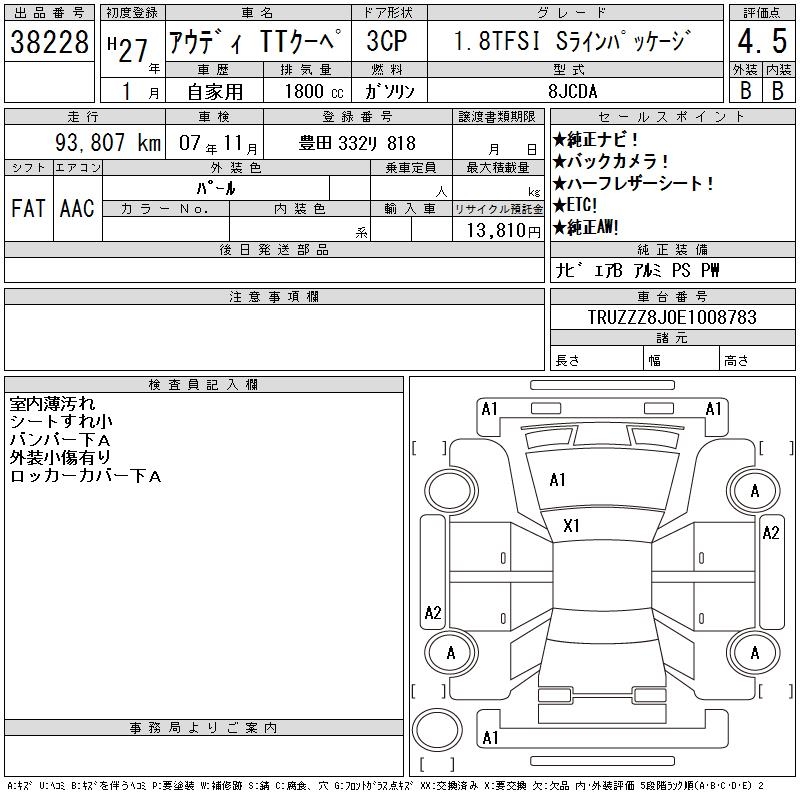800x800 pixels.
Task: Select the 07年 11月 inspection date
Action: coord(218,144)
